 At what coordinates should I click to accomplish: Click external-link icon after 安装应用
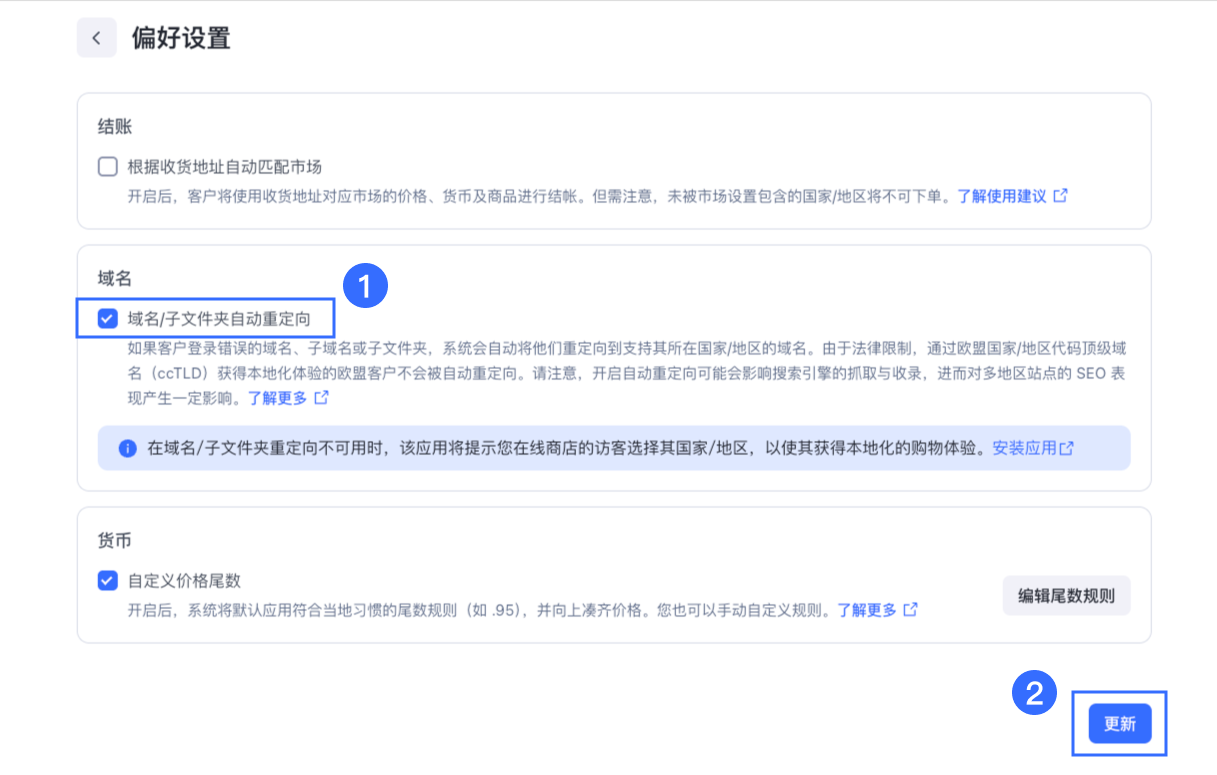click(x=1067, y=448)
